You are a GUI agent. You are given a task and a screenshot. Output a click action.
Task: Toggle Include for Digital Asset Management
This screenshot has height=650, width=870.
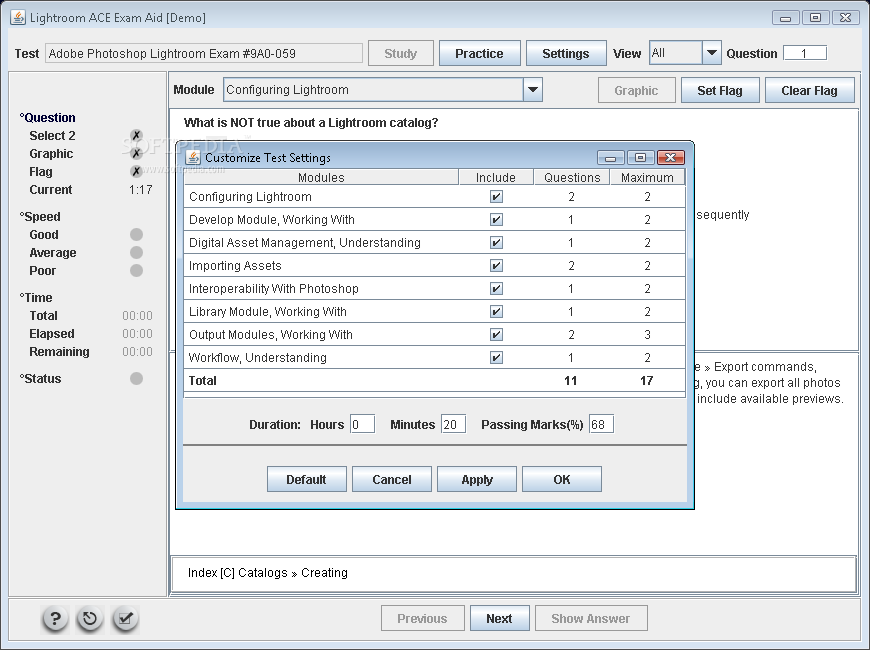tap(496, 243)
